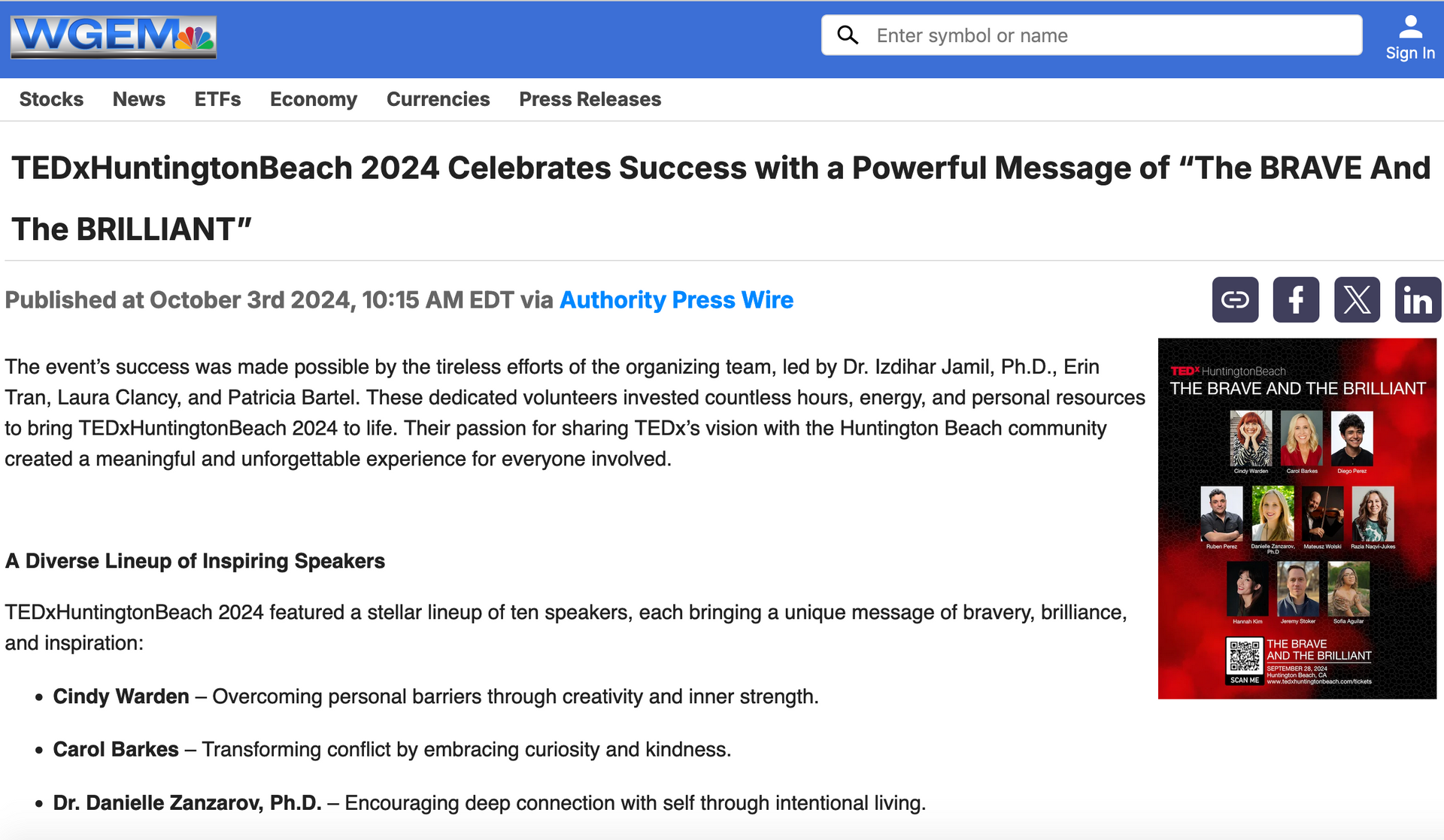Click the QR code on poster

tap(1245, 657)
